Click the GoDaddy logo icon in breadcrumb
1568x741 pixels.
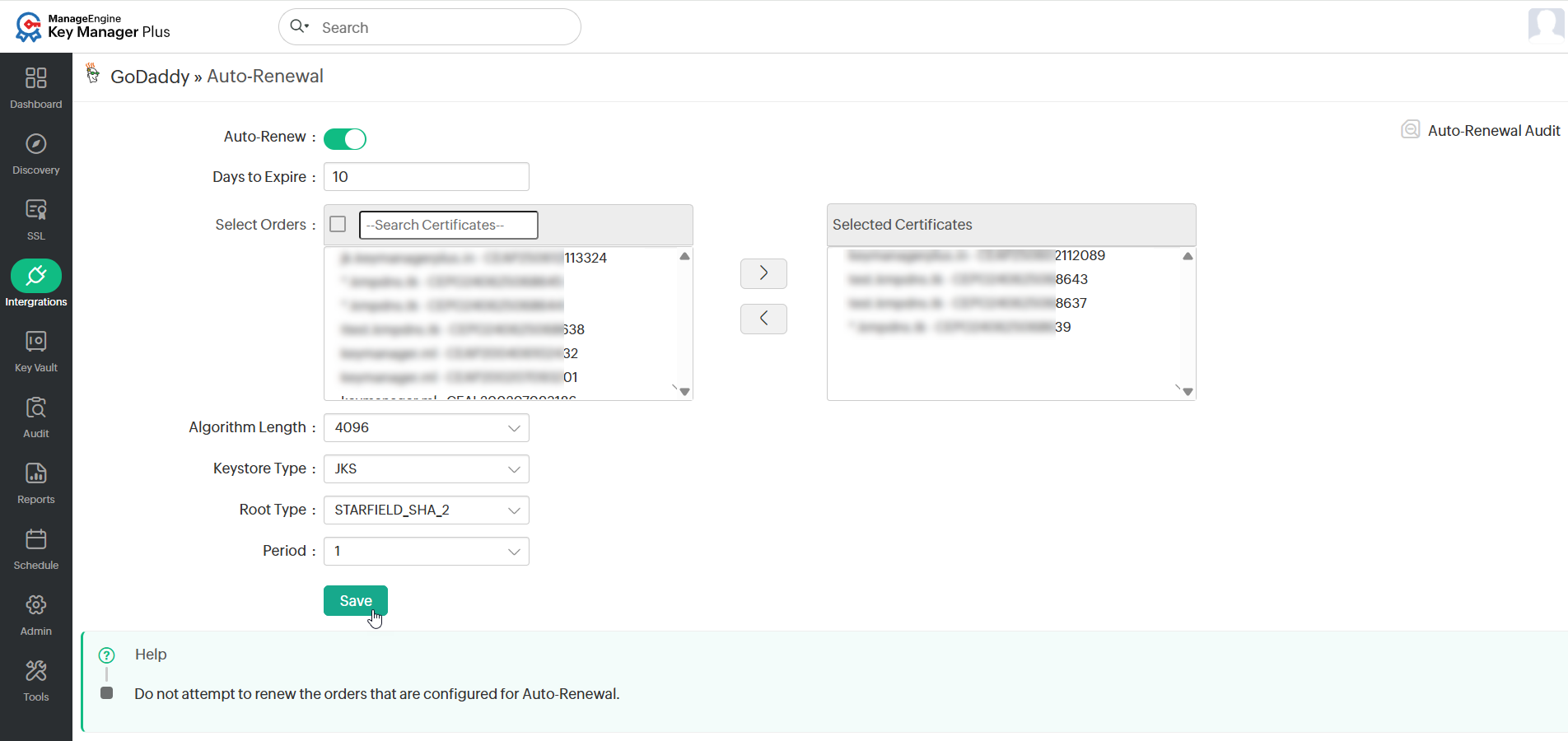pyautogui.click(x=93, y=73)
